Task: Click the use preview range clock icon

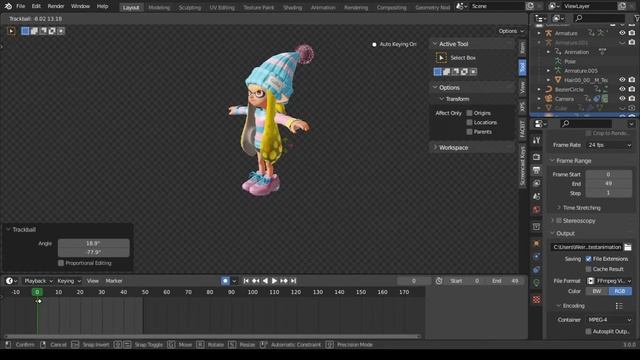Action: point(439,281)
